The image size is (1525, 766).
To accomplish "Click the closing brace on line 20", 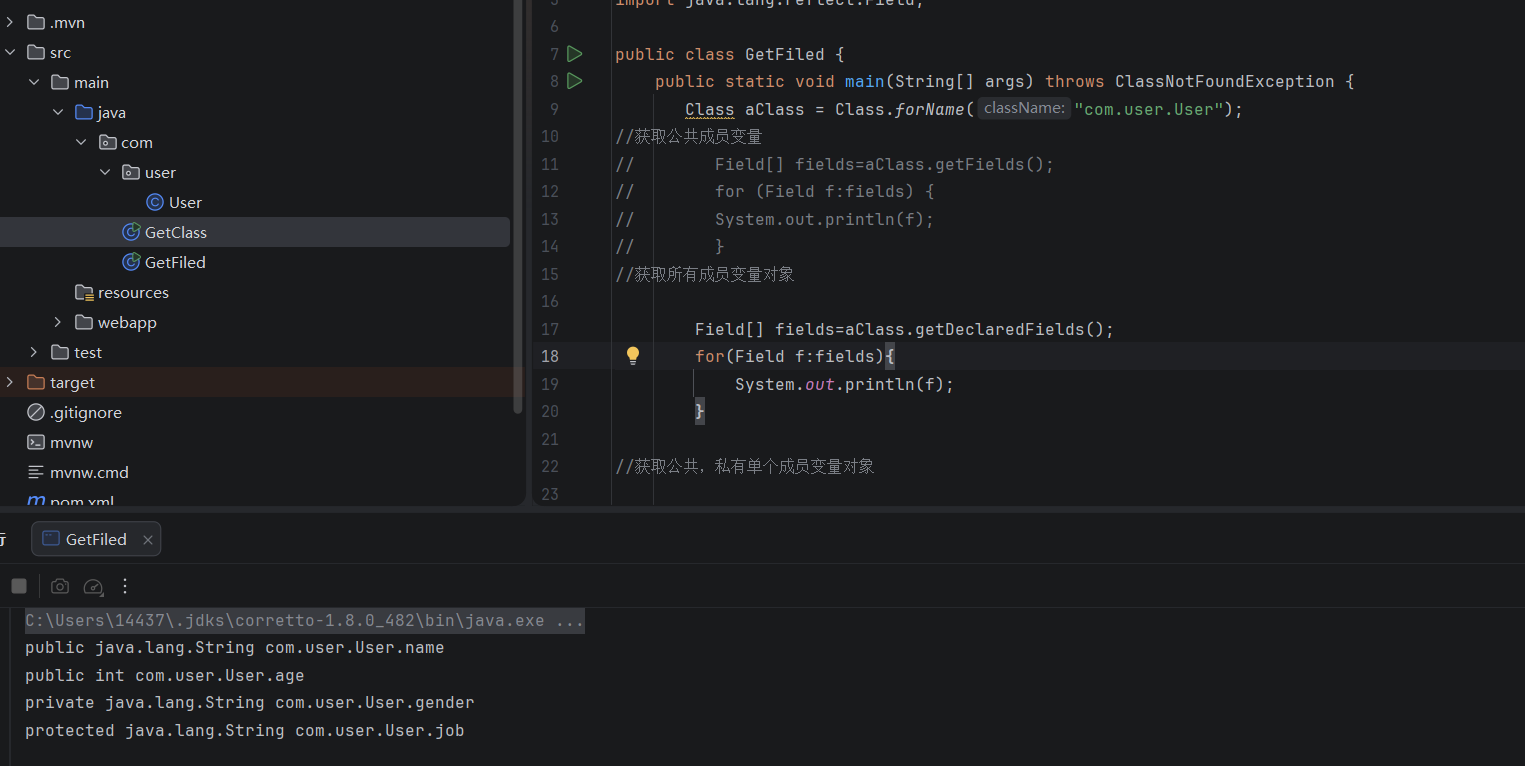I will pos(700,411).
